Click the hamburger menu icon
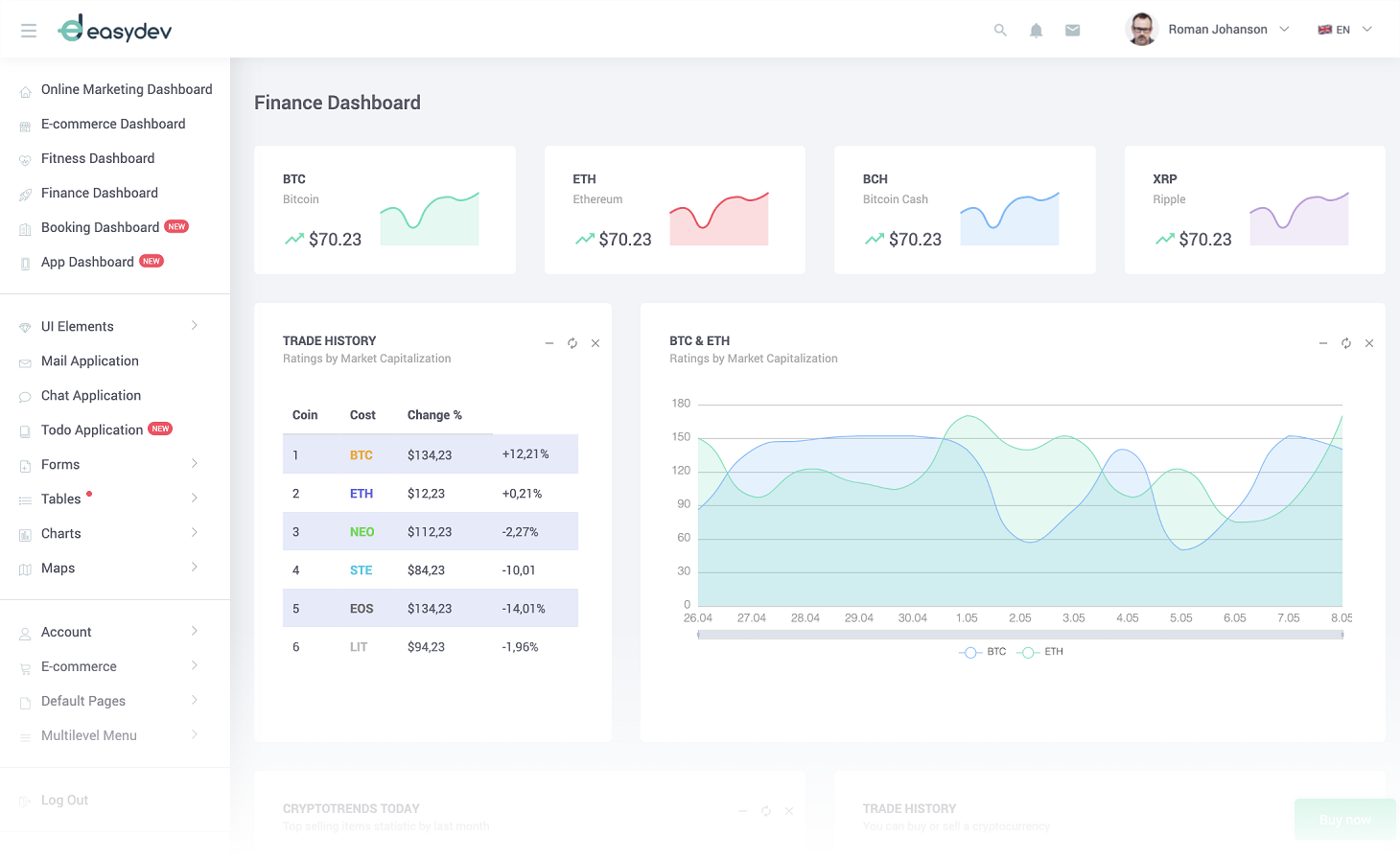 tap(29, 31)
